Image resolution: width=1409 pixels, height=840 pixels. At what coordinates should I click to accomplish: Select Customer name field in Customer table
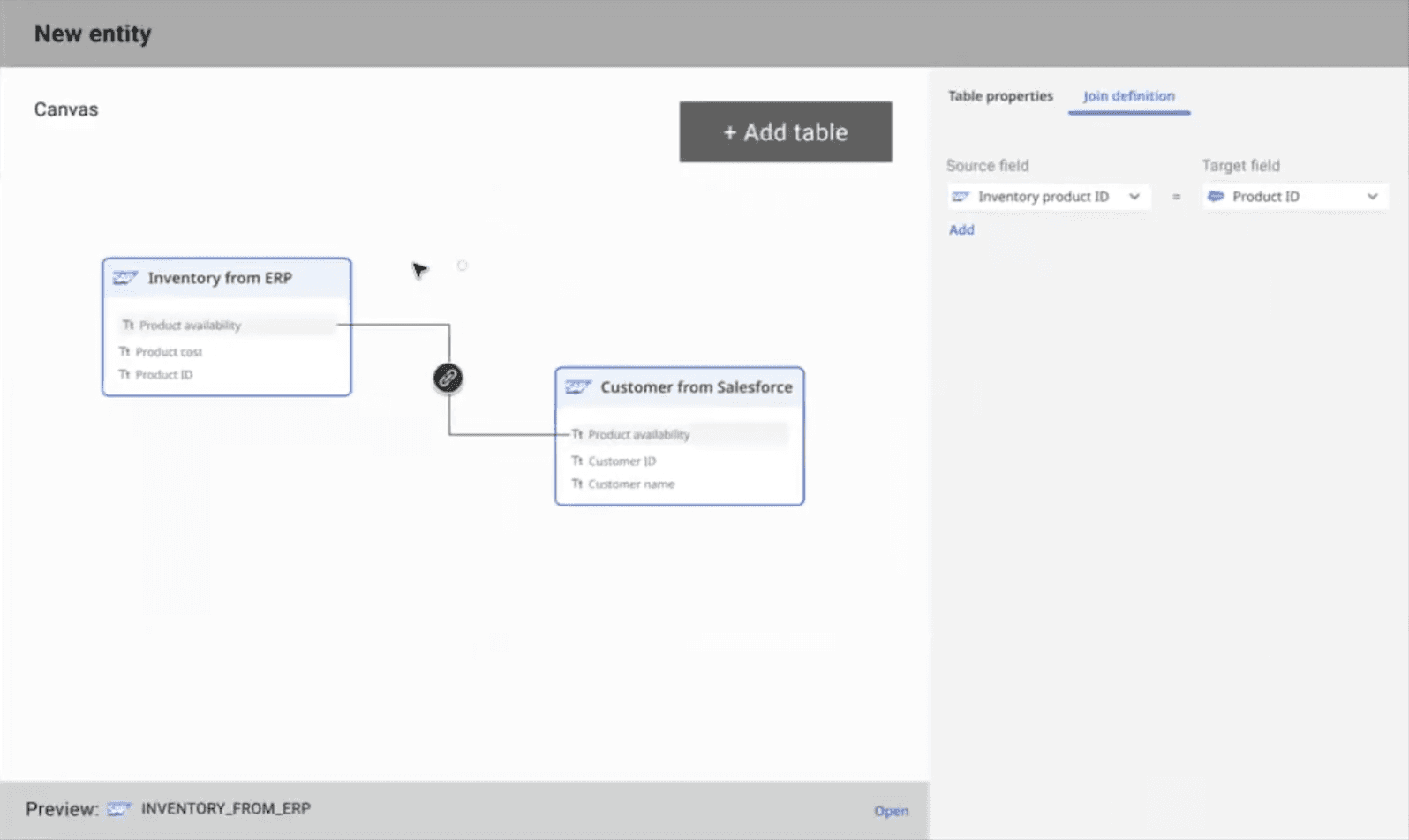point(630,484)
